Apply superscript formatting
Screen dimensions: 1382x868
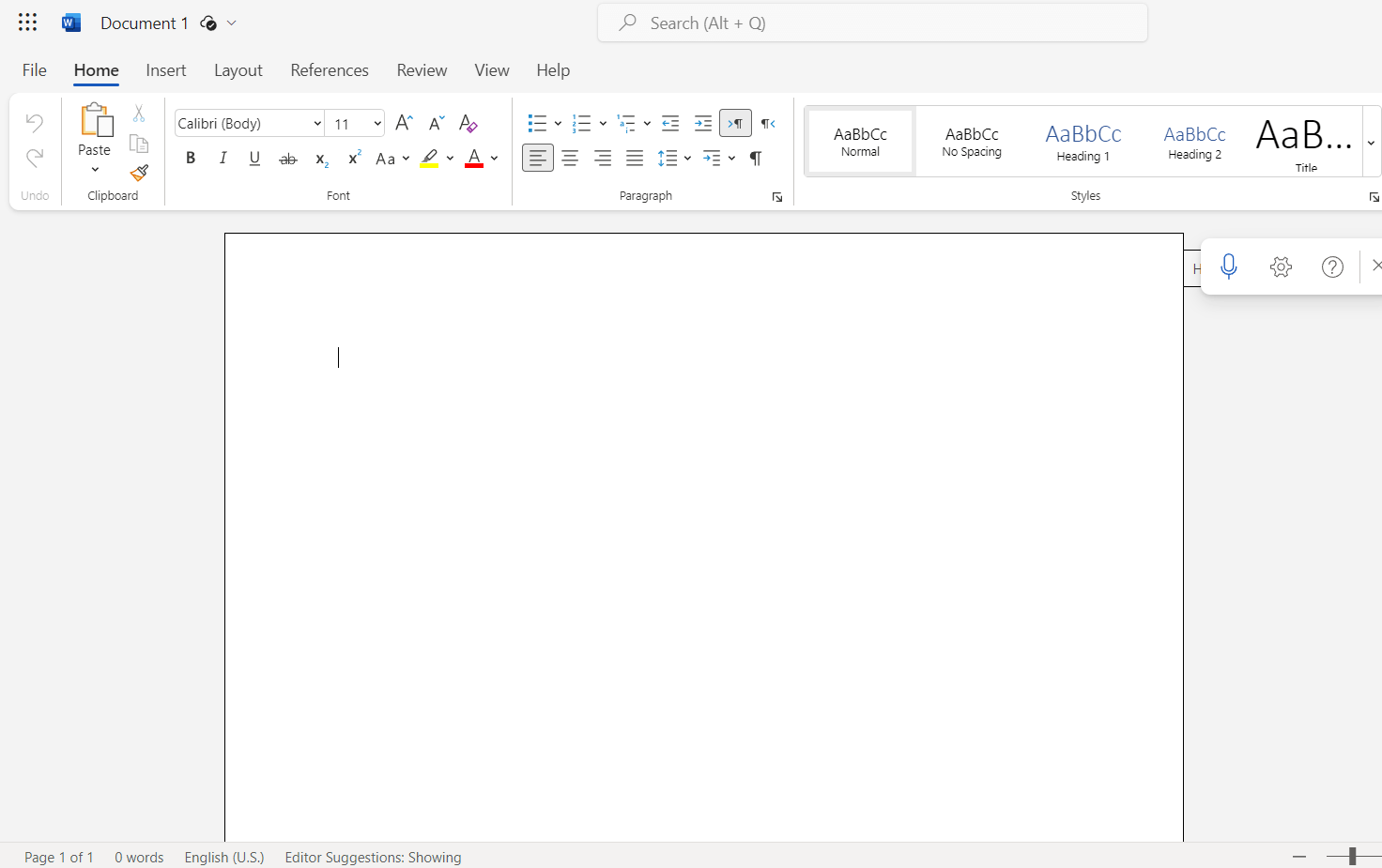[353, 158]
